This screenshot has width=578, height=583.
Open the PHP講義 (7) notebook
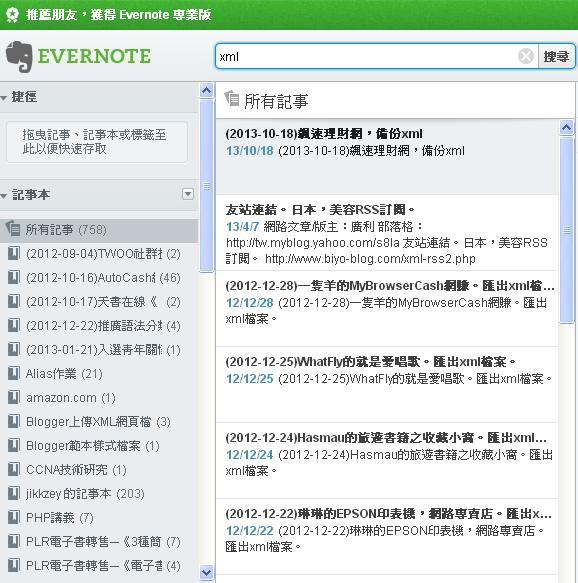[x=99, y=518]
